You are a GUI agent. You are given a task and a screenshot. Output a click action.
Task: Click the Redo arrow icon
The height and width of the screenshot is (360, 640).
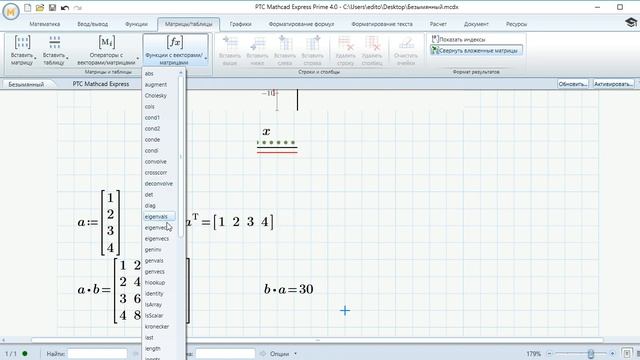tap(78, 7)
